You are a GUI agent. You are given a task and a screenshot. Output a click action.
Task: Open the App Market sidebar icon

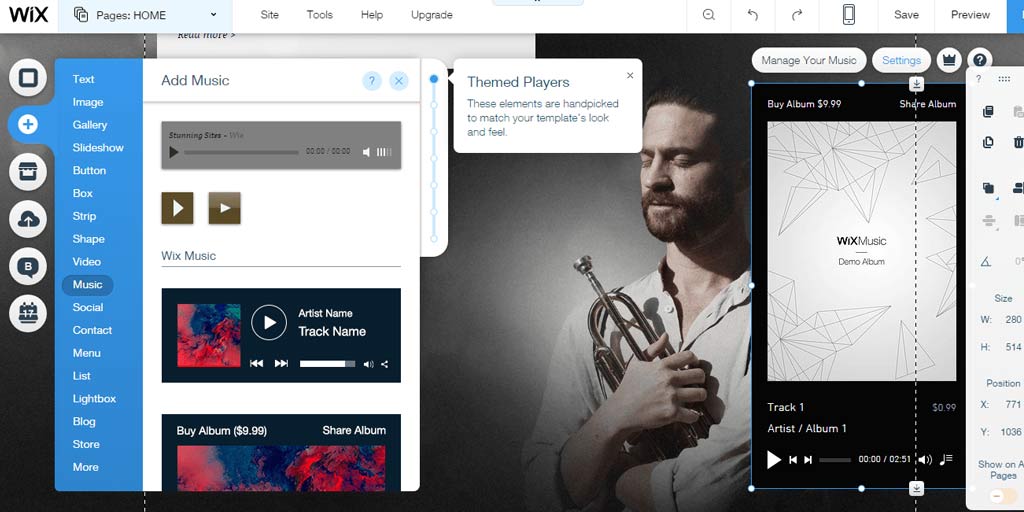(x=27, y=172)
